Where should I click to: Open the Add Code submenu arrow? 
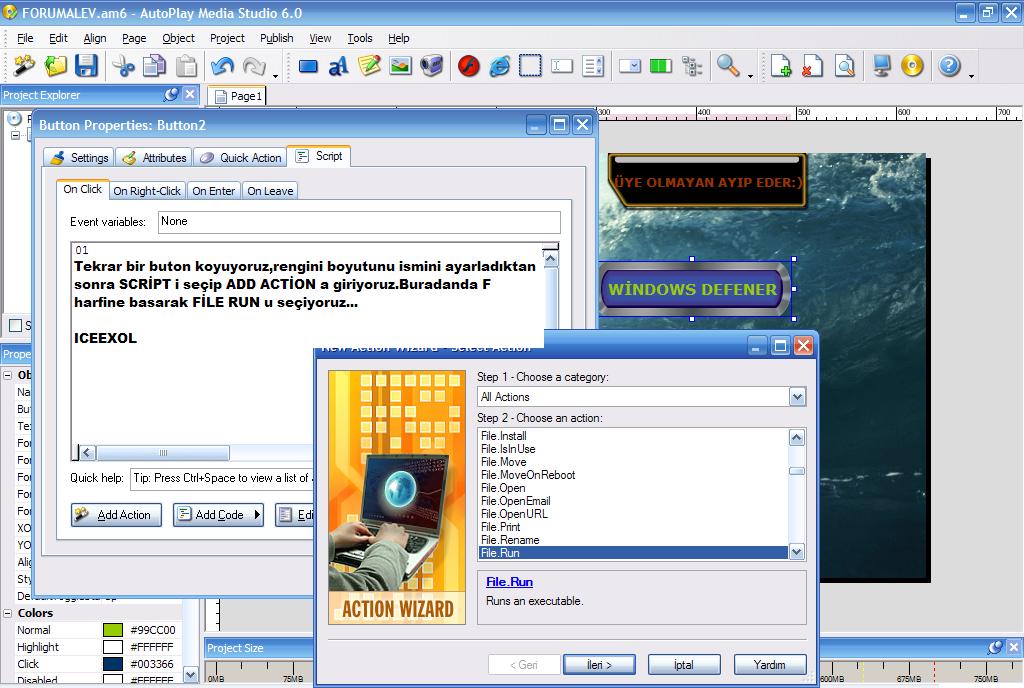pos(257,514)
